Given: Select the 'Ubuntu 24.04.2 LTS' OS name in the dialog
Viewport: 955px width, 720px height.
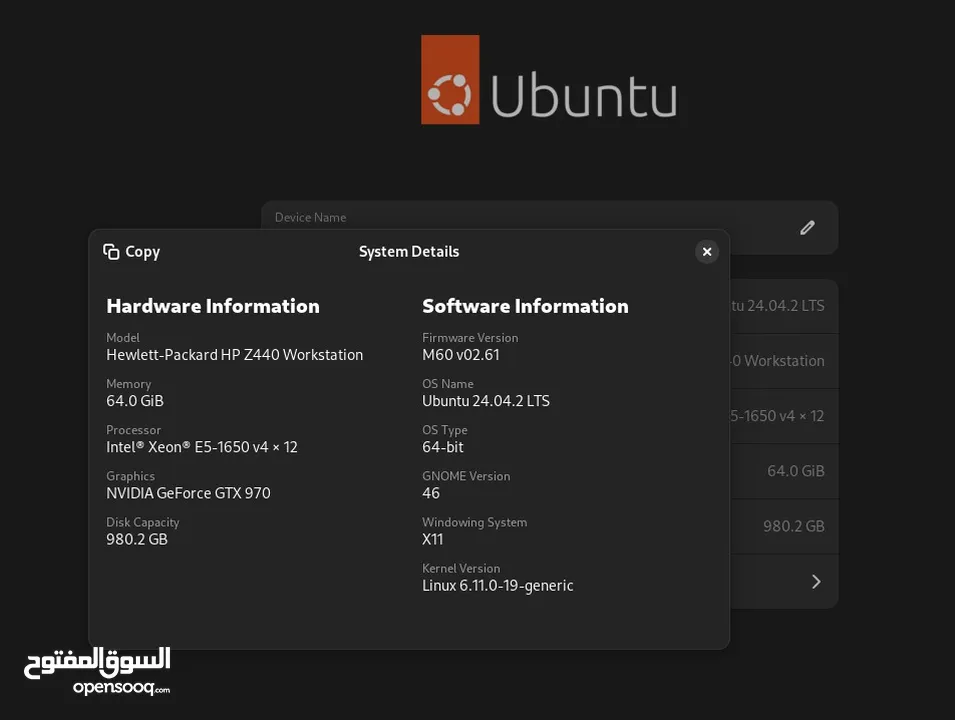Looking at the screenshot, I should [485, 401].
